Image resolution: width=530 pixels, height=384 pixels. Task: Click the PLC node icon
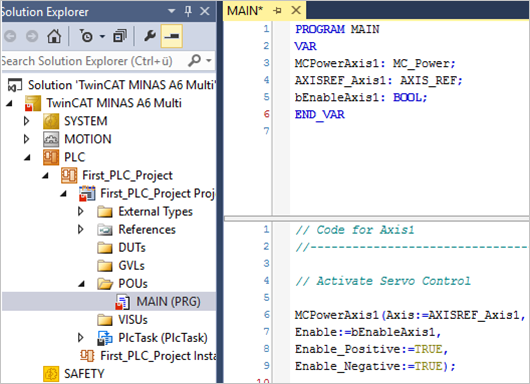pos(51,157)
